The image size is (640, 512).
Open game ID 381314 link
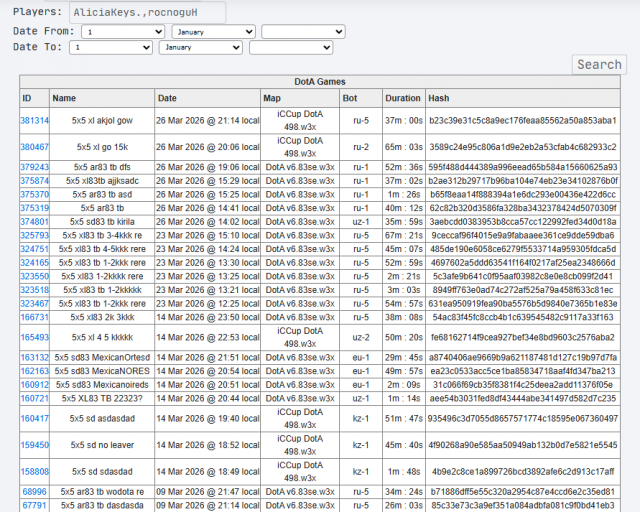(35, 120)
